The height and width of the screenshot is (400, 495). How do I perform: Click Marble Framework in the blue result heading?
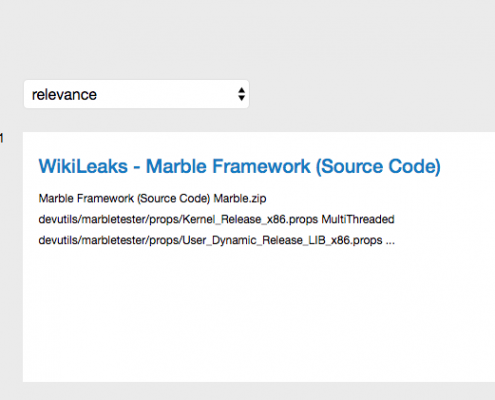tap(228, 166)
